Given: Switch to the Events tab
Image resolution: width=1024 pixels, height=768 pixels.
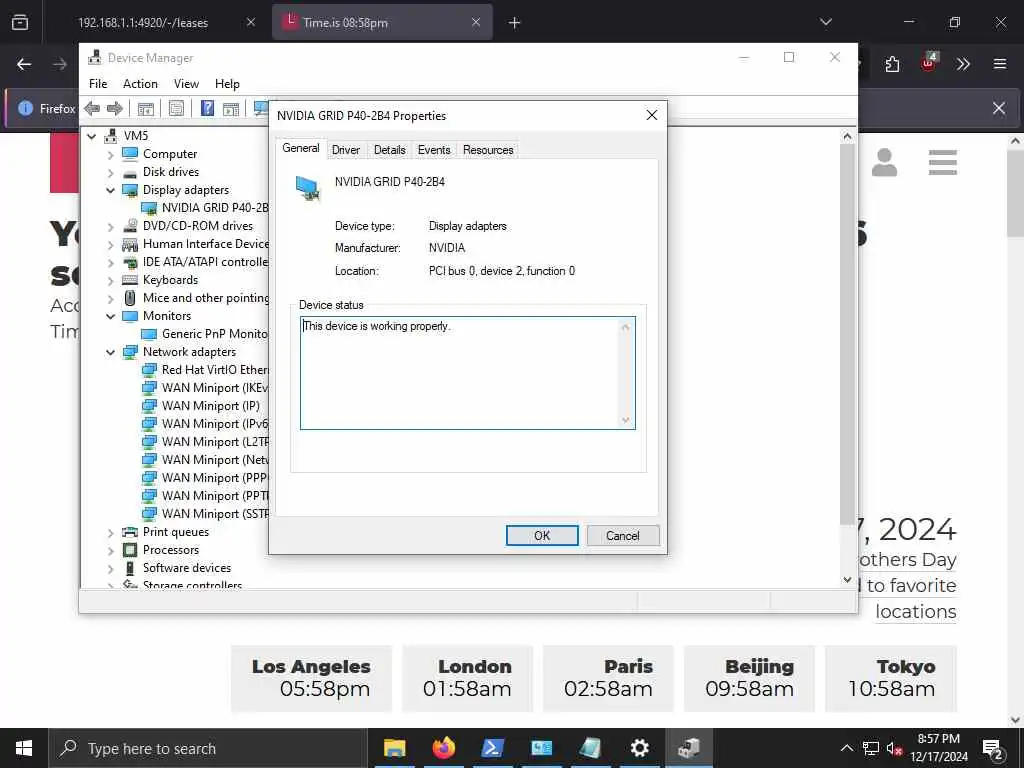Looking at the screenshot, I should [434, 150].
